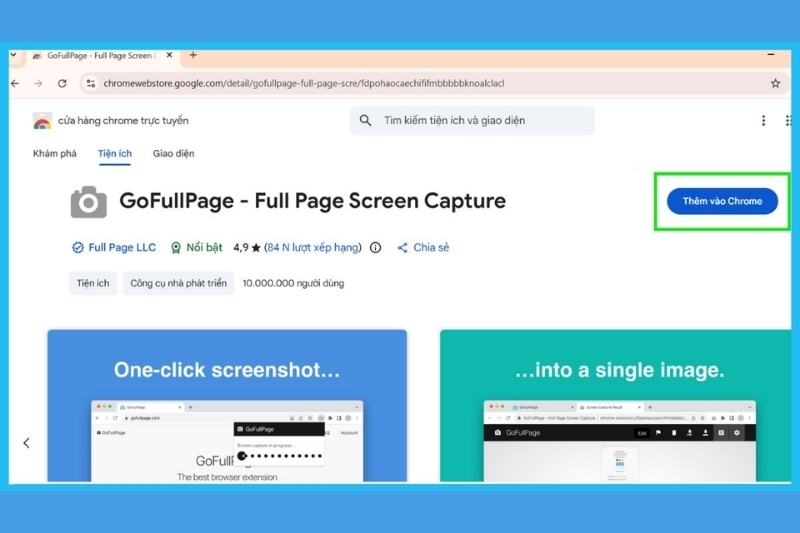This screenshot has height=533, width=800.
Task: Open the 84 N lượt xếp hạng ratings link
Action: tap(313, 247)
